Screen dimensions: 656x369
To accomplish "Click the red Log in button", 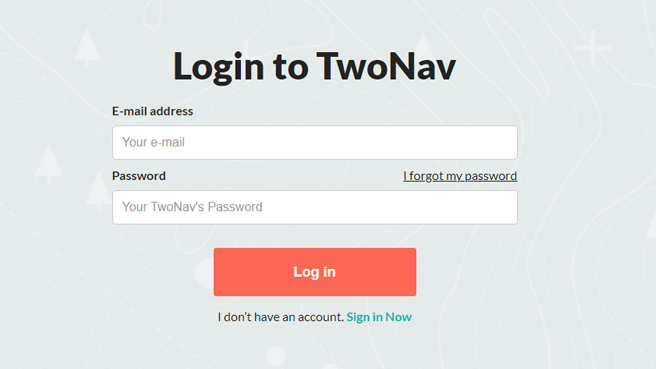I will click(315, 272).
